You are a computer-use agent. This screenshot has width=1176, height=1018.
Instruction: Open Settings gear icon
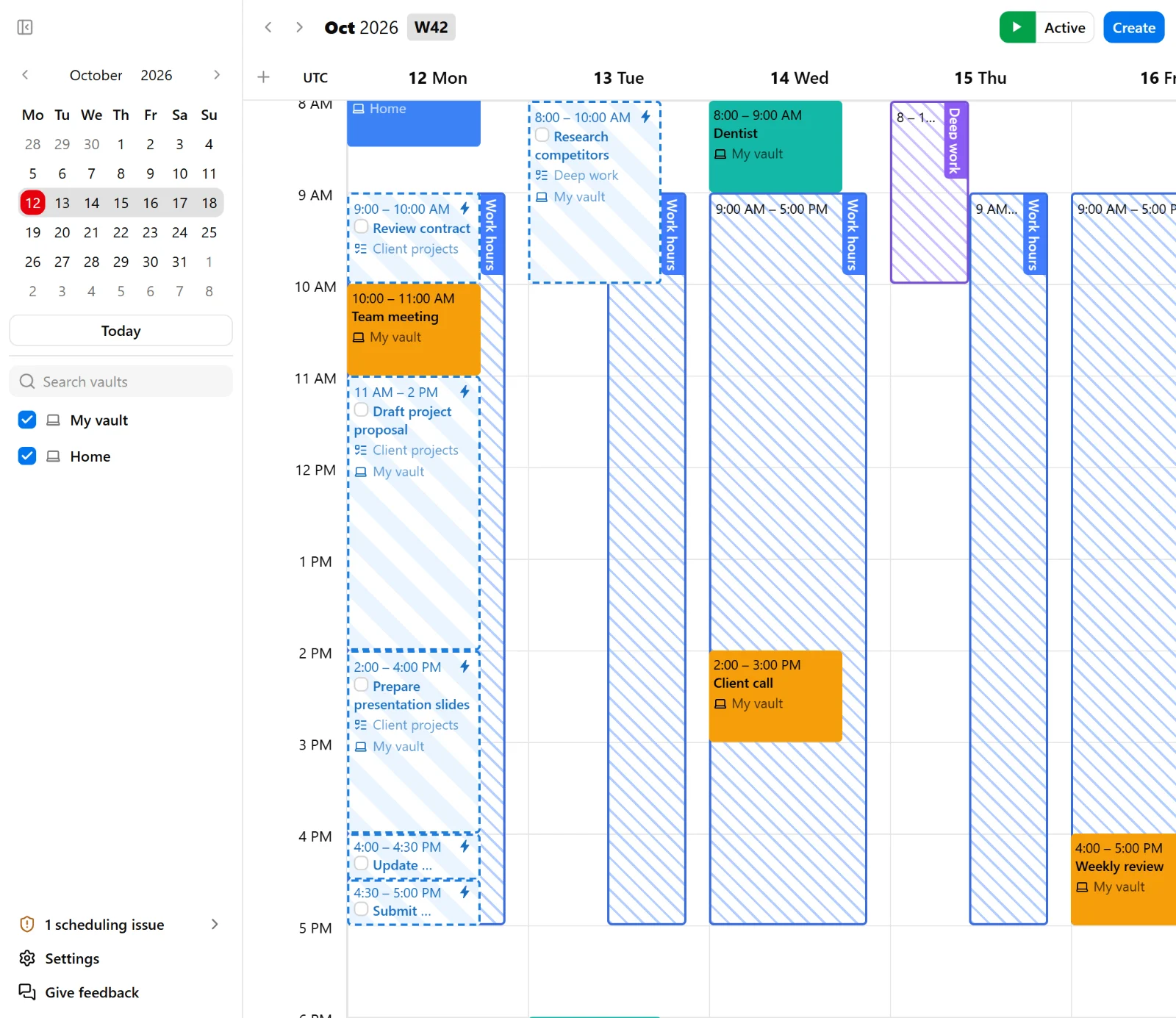[x=27, y=958]
